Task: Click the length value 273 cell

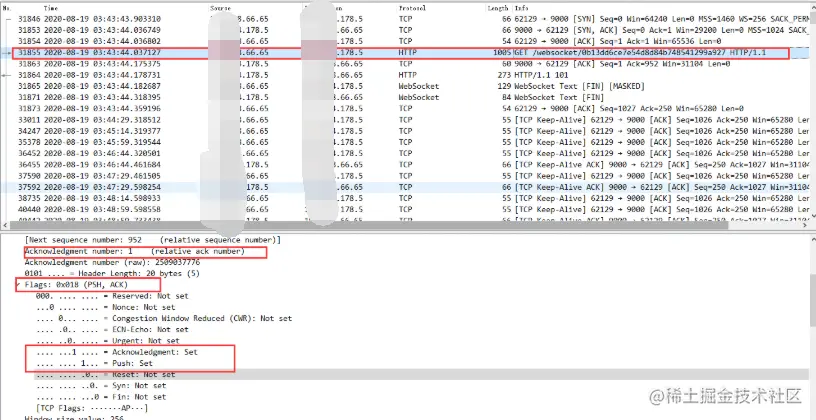Action: (504, 75)
